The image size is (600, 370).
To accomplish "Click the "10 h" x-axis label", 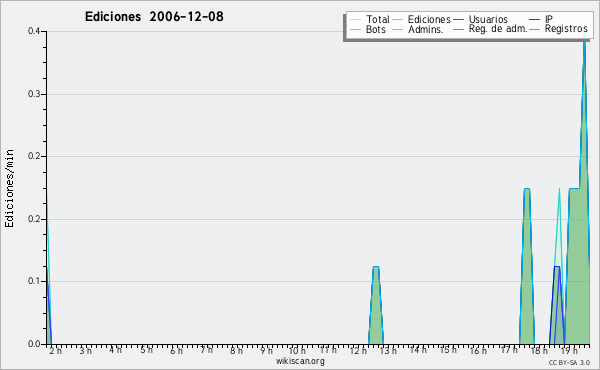I will [x=297, y=350].
